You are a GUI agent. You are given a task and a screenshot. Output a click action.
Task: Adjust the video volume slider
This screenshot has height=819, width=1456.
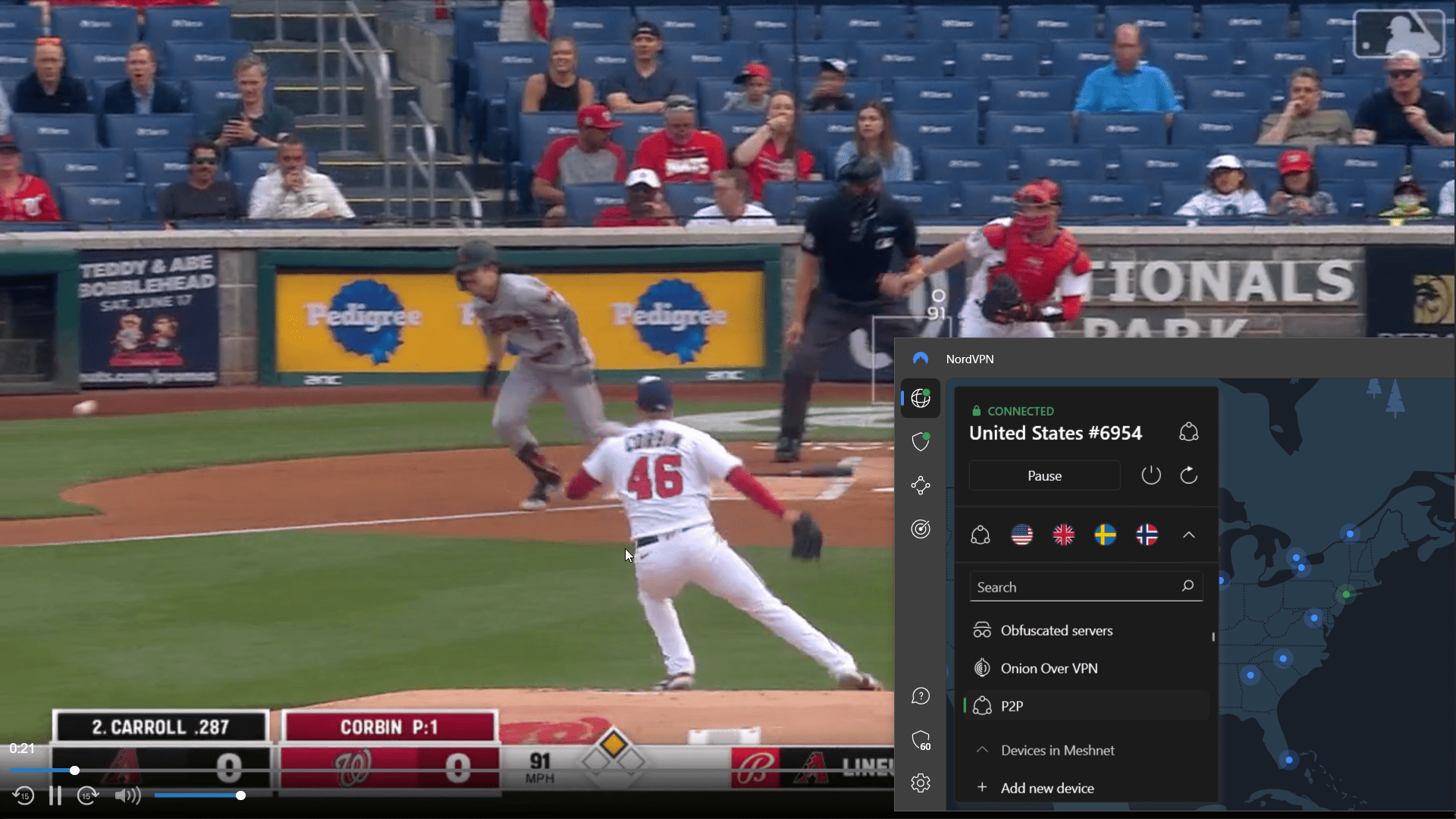(x=199, y=795)
